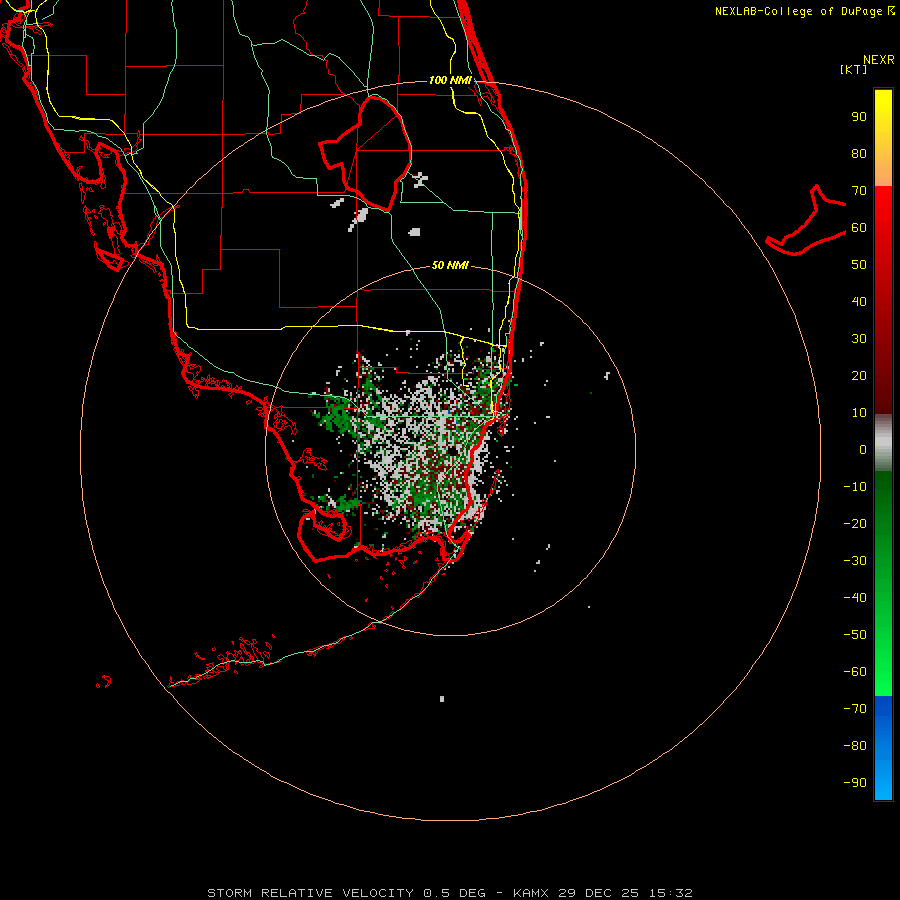Click the 100 NMI range ring label
This screenshot has width=900, height=900.
point(450,80)
